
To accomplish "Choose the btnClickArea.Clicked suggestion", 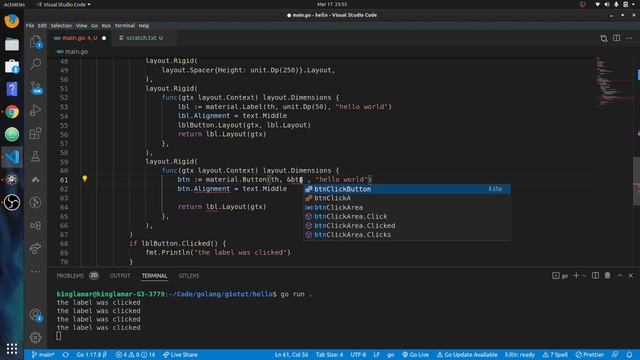I will [407, 226].
